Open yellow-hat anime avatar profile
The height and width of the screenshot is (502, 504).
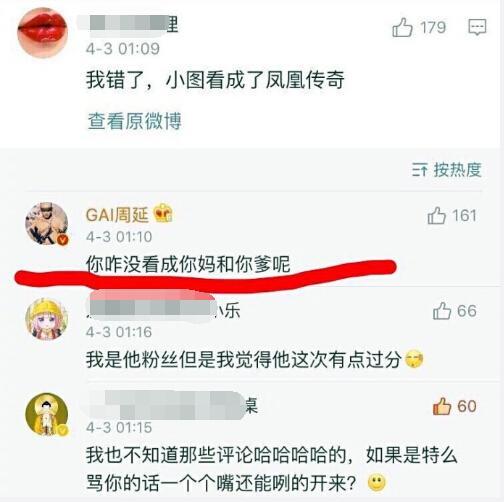pyautogui.click(x=47, y=319)
